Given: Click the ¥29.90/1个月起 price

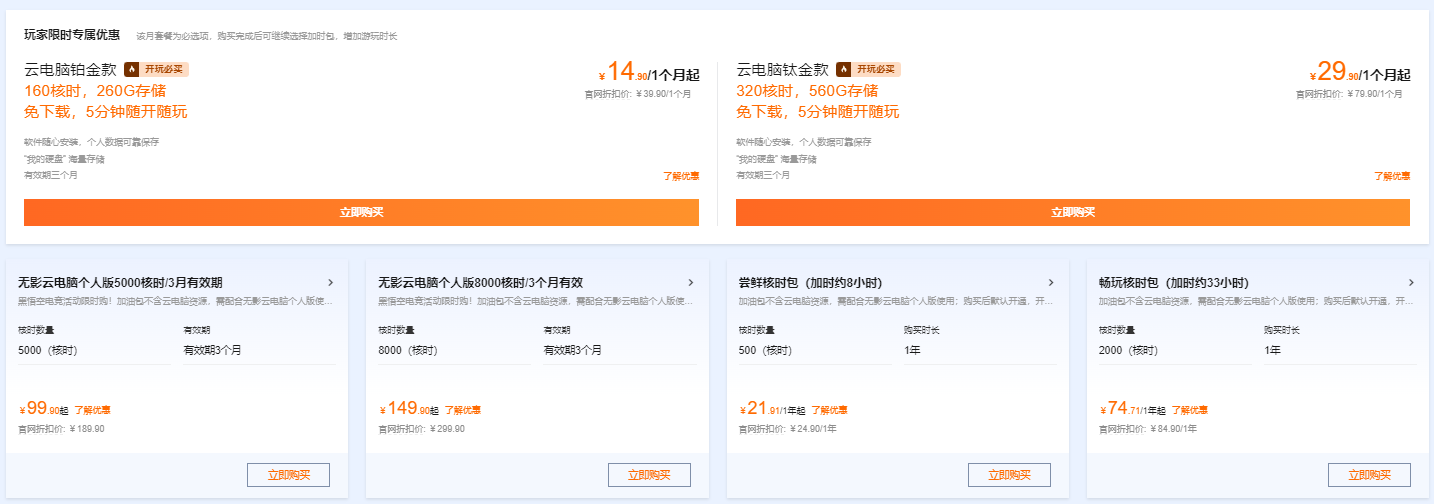Looking at the screenshot, I should (1360, 72).
